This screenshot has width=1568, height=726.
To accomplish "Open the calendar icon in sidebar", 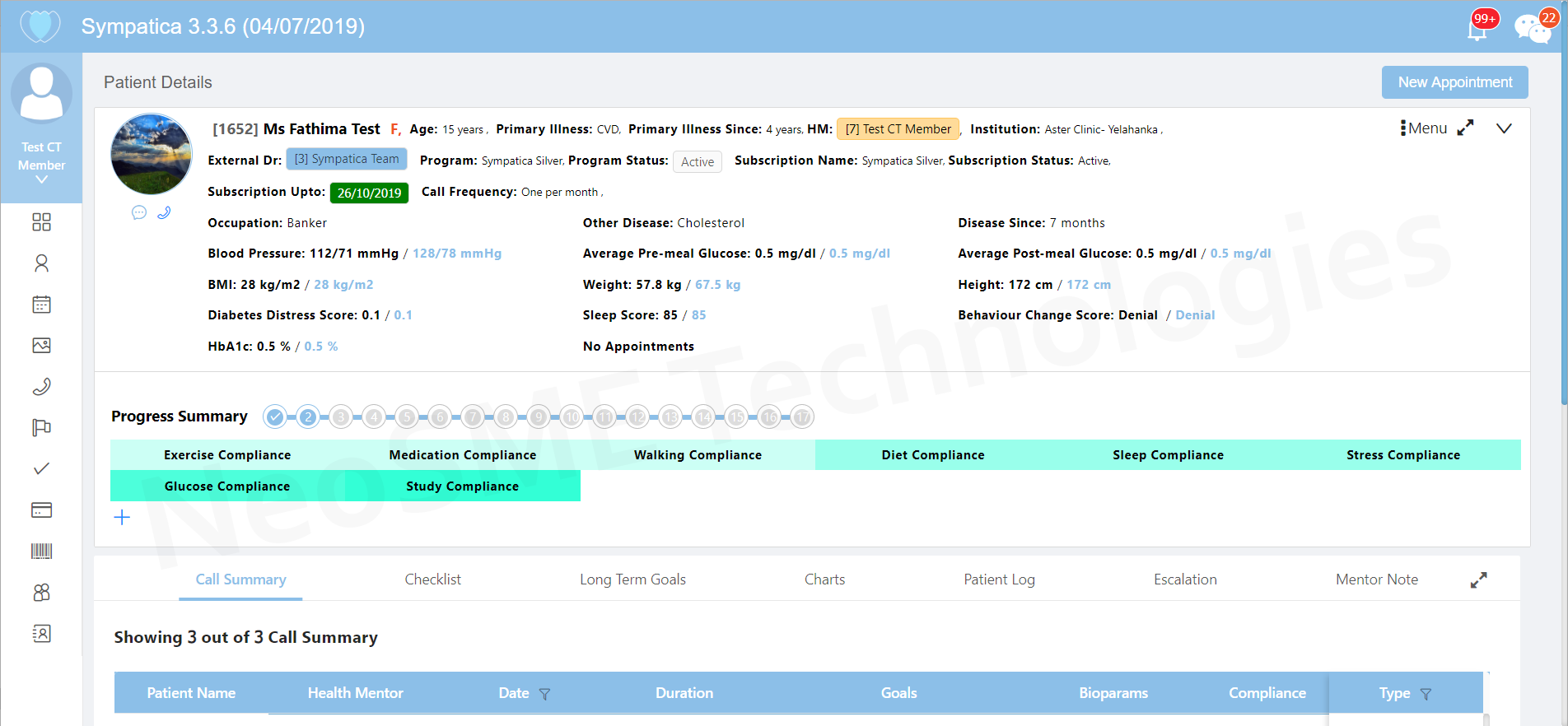I will click(41, 305).
